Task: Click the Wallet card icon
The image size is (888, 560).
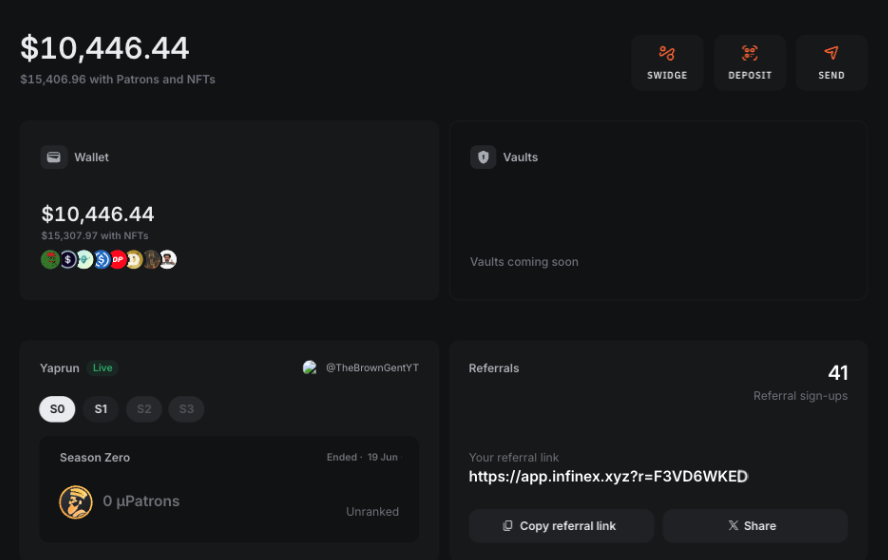Action: click(x=54, y=157)
